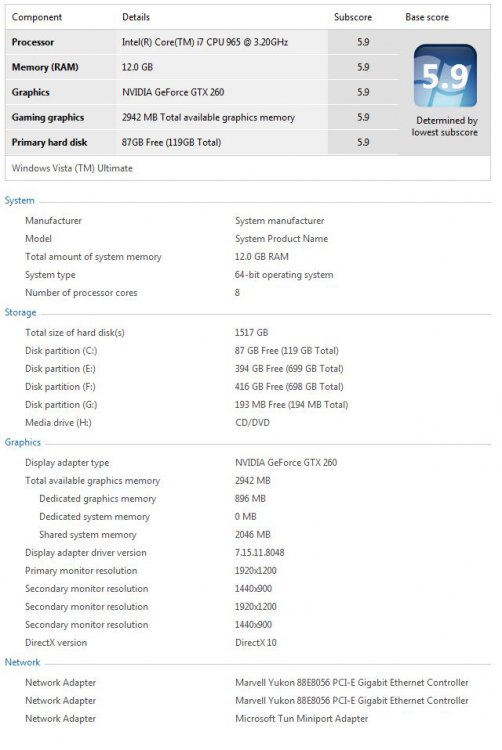Select the Processor row
The width and height of the screenshot is (502, 750).
pos(202,42)
